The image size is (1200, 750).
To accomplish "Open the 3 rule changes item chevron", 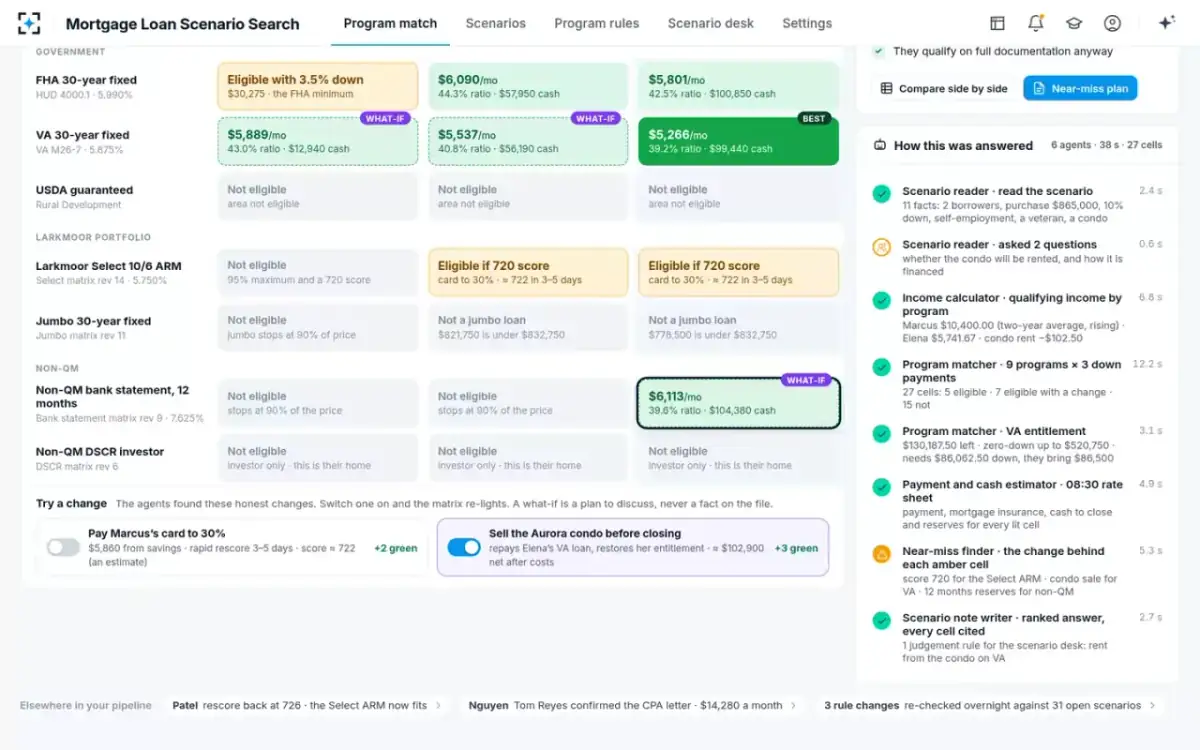I will tap(1152, 705).
